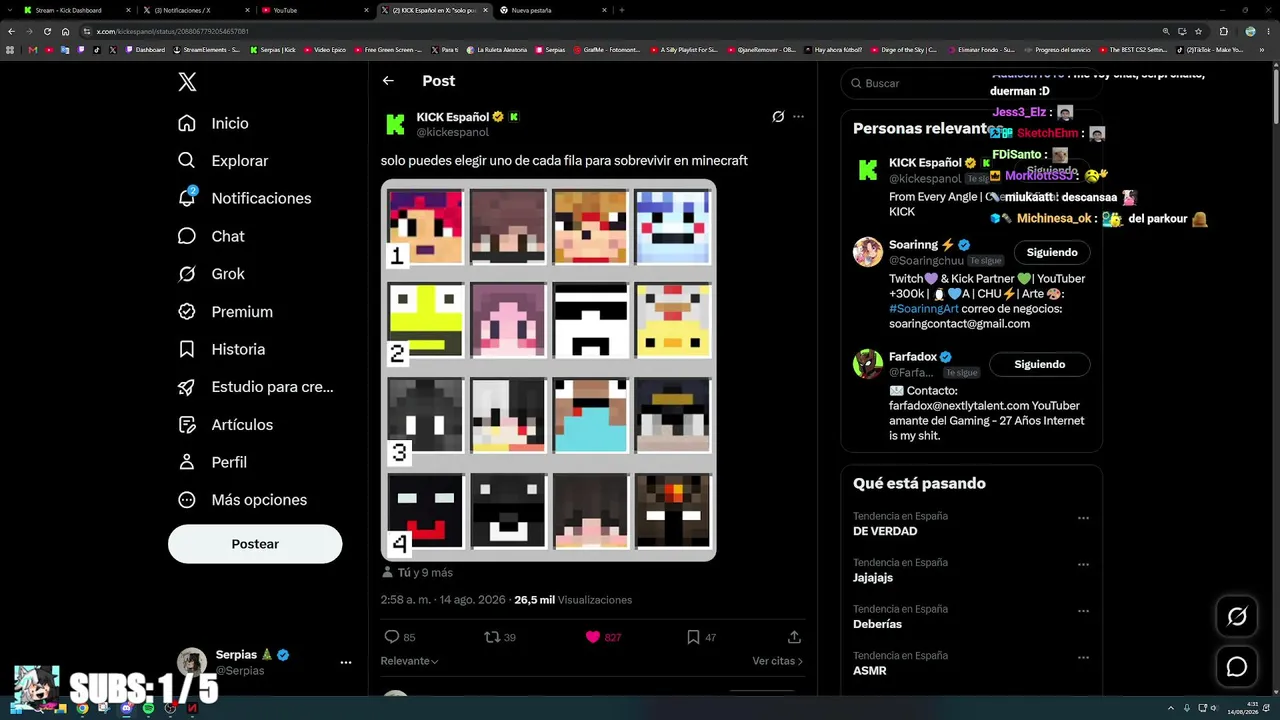
Task: Open Grok in the sidebar
Action: [211, 274]
